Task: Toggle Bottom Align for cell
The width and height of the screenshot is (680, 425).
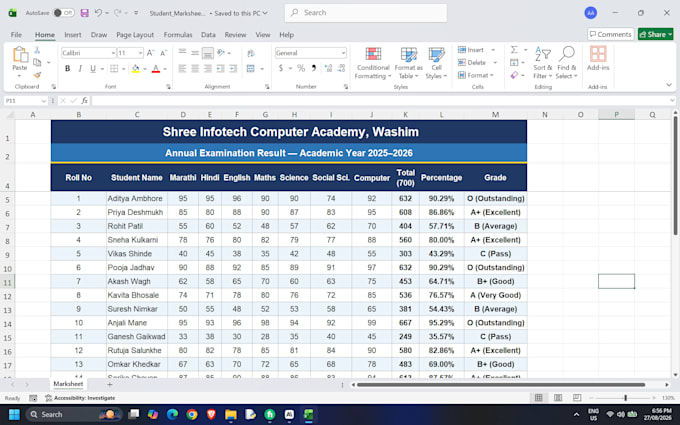Action: (x=208, y=53)
